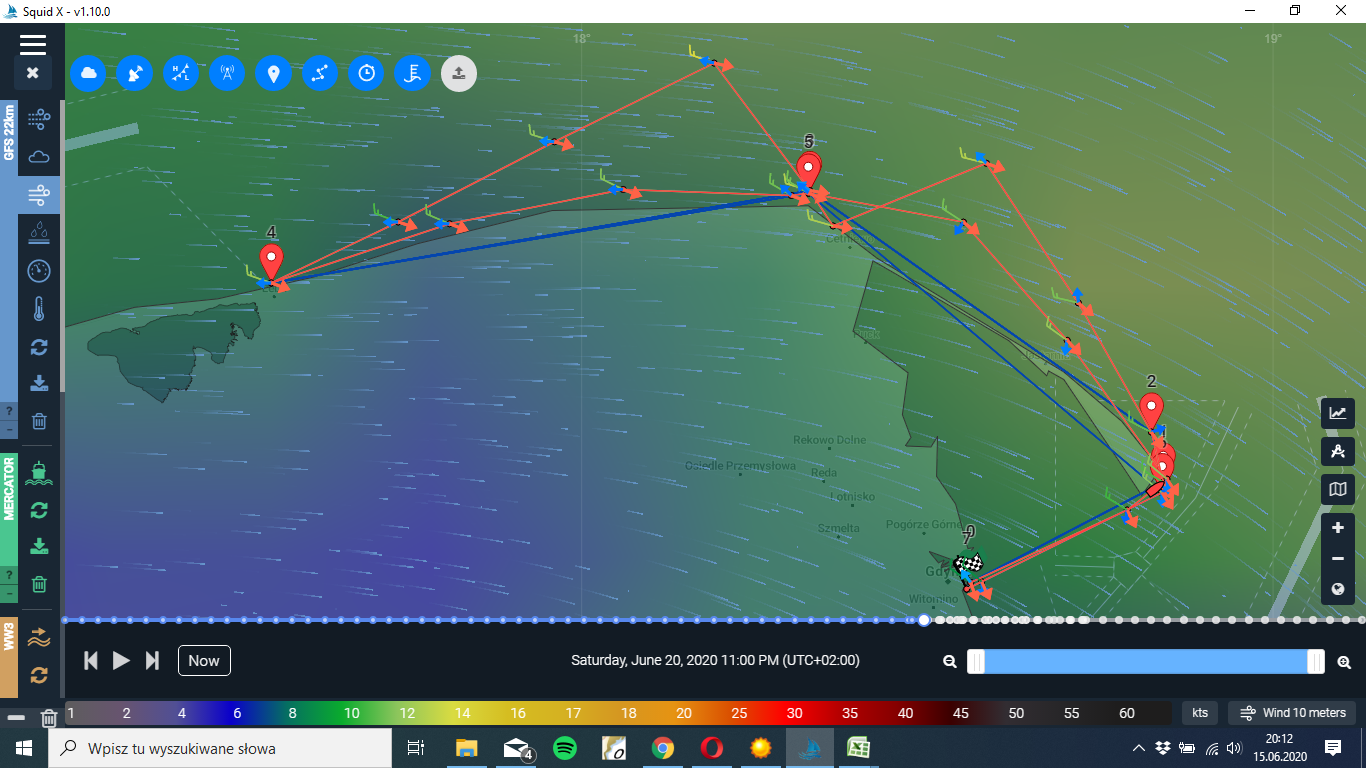
Task: Click the right handle of timeline range slider
Action: click(x=1316, y=661)
